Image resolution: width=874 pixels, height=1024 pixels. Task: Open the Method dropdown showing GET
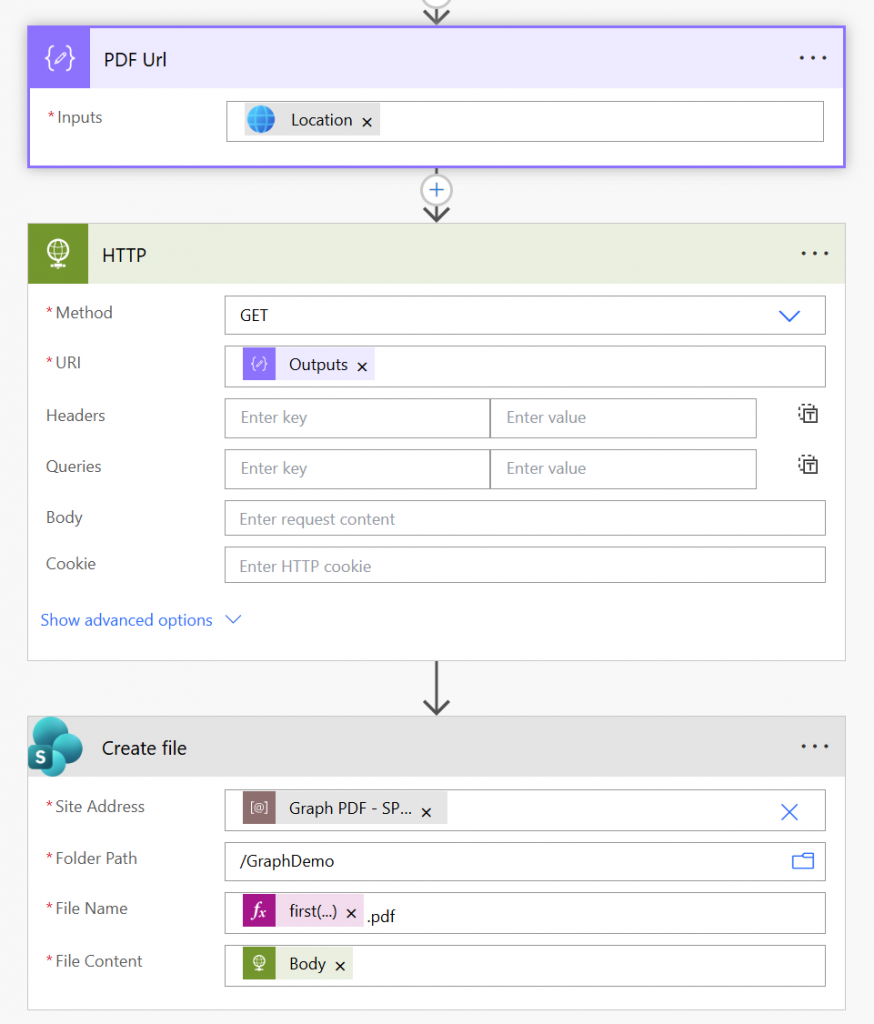(x=525, y=315)
